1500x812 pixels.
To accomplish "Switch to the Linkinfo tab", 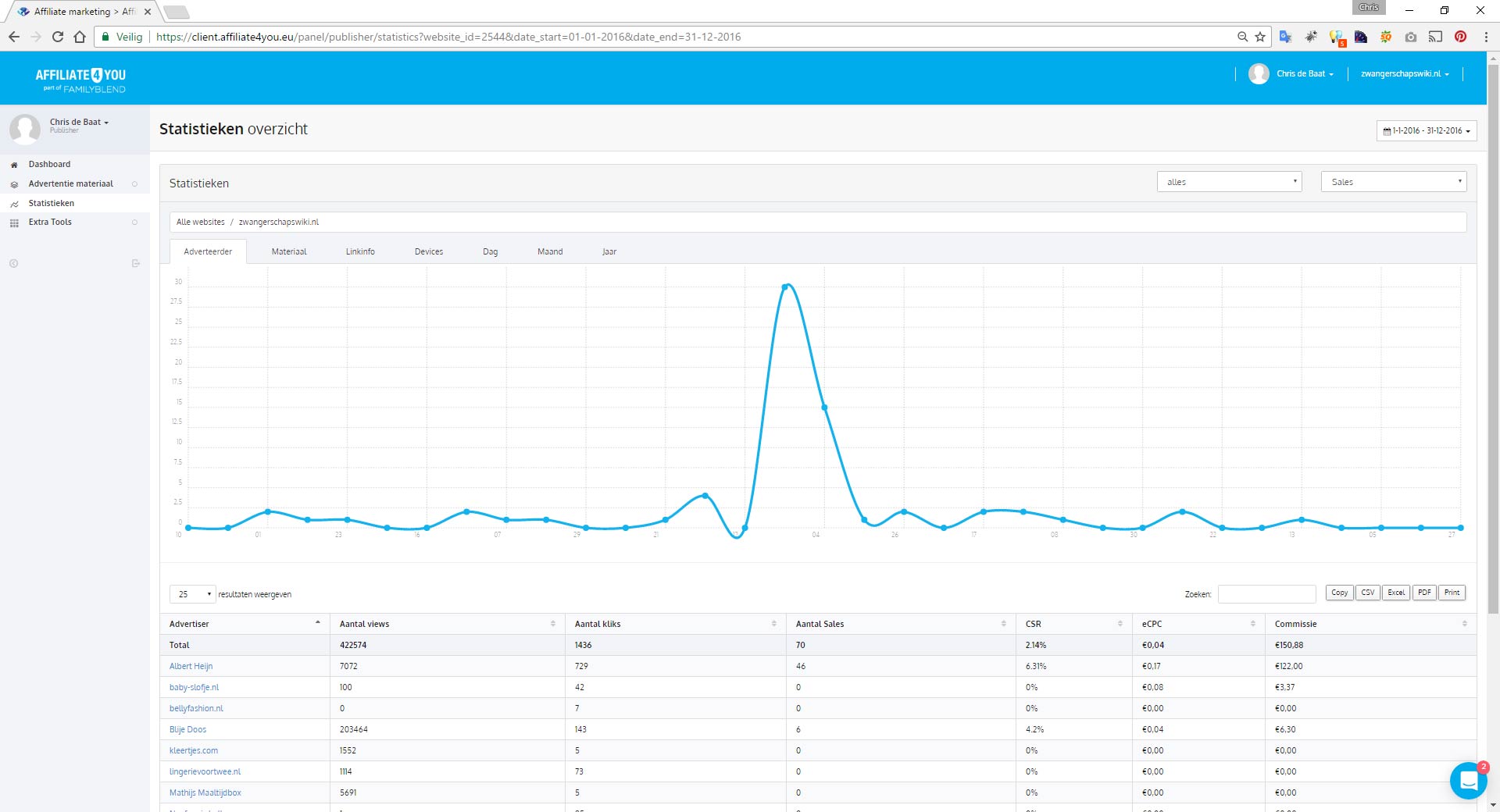I will [x=360, y=251].
